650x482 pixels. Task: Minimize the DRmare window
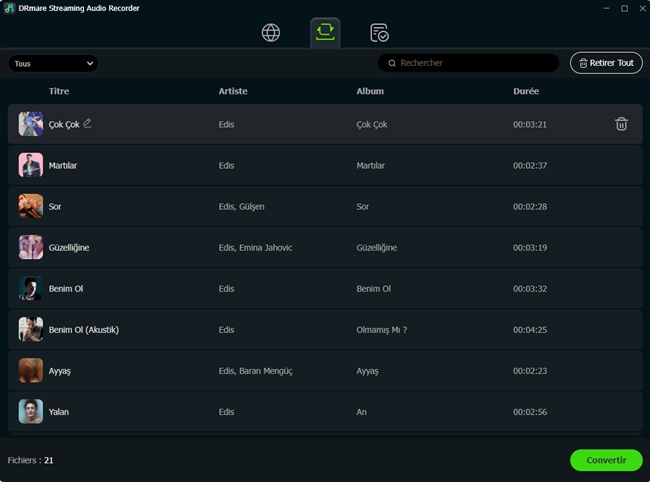[x=606, y=8]
